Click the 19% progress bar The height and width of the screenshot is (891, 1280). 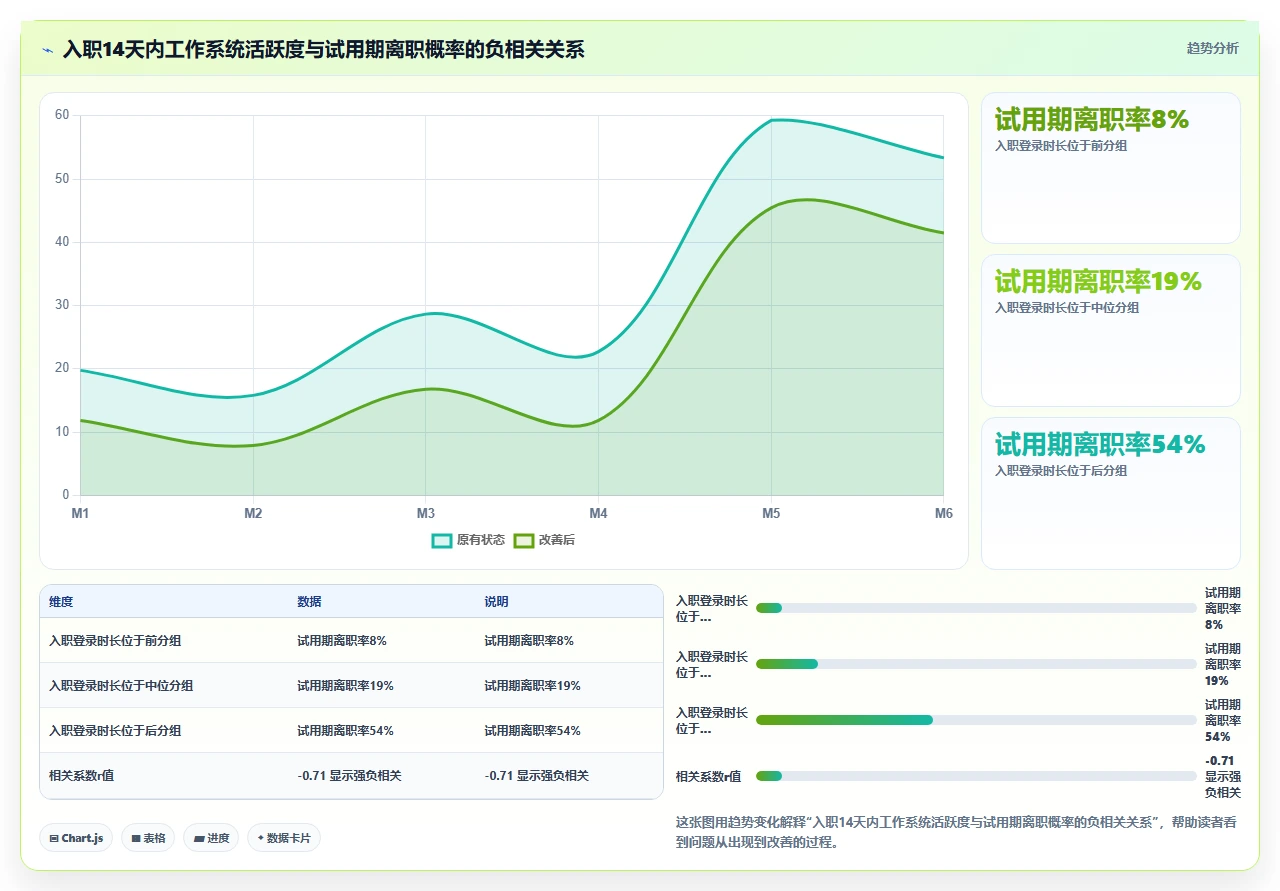tap(976, 664)
